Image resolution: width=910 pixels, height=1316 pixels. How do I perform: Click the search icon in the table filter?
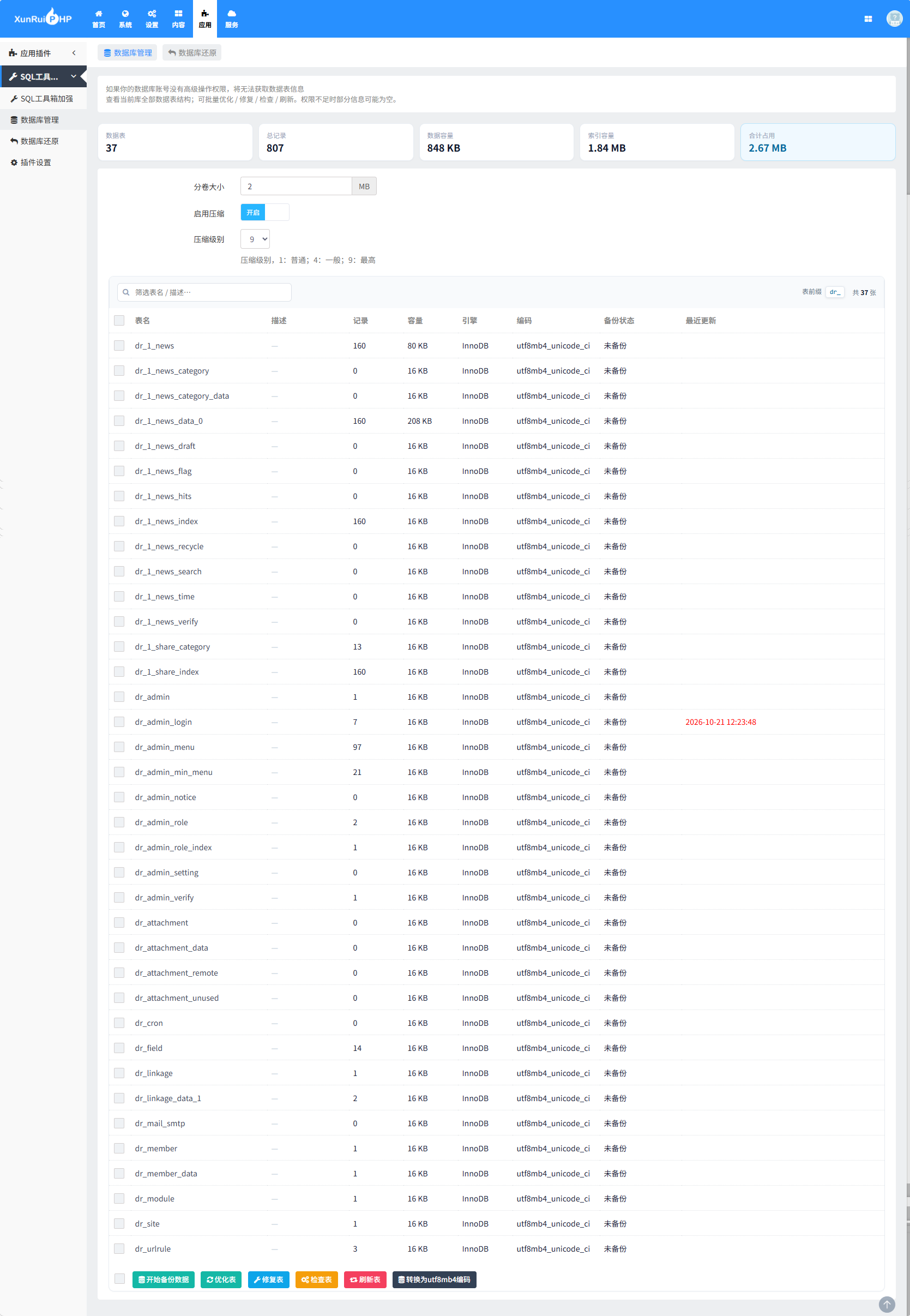[x=126, y=292]
